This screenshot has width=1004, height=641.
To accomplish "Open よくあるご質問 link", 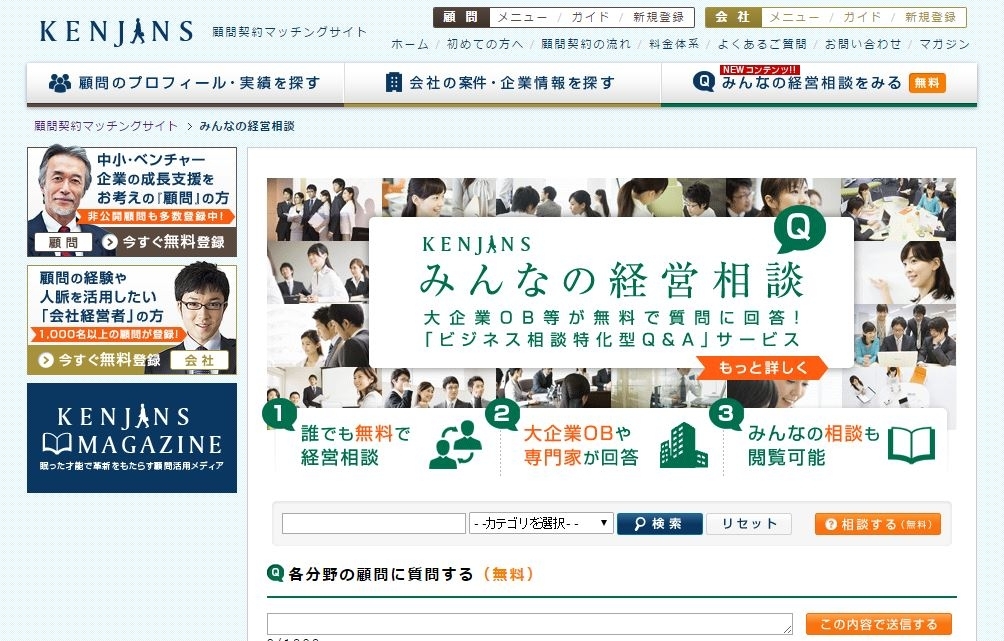I will tap(762, 44).
